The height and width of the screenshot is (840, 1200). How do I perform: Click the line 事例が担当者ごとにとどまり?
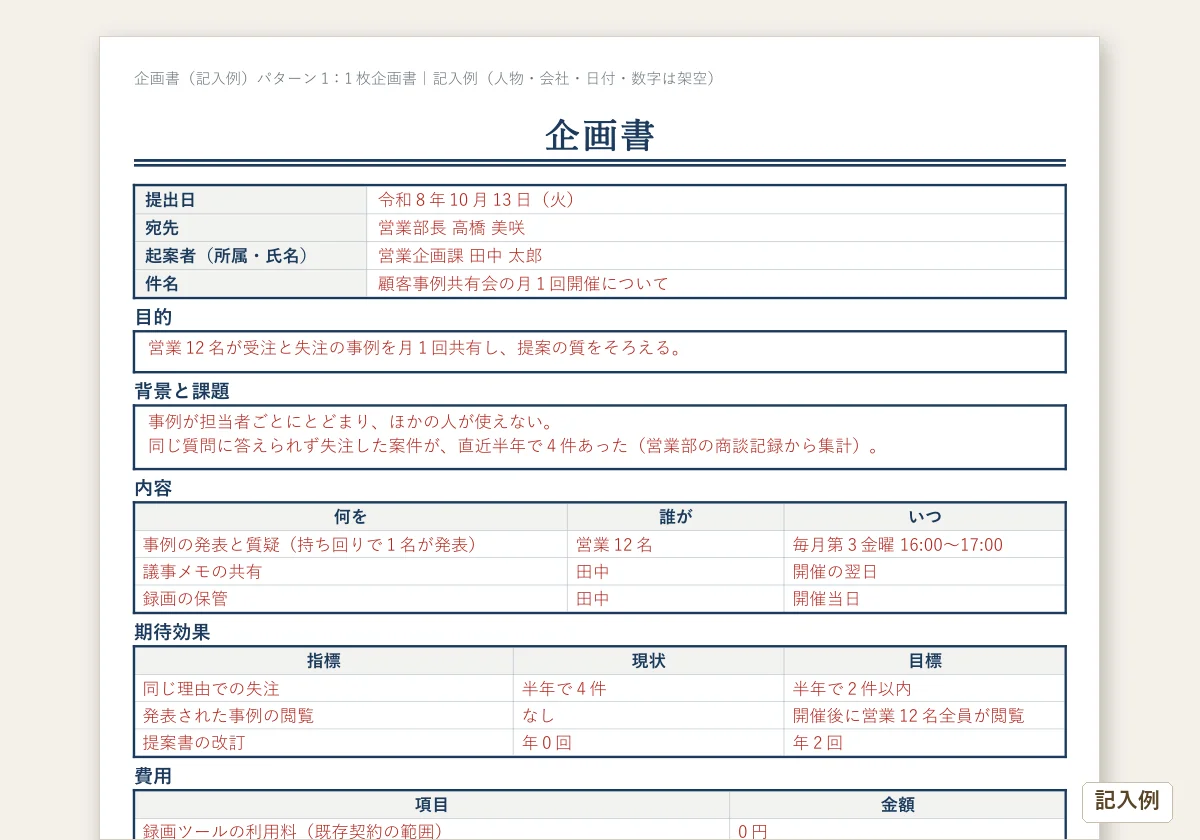coord(351,422)
